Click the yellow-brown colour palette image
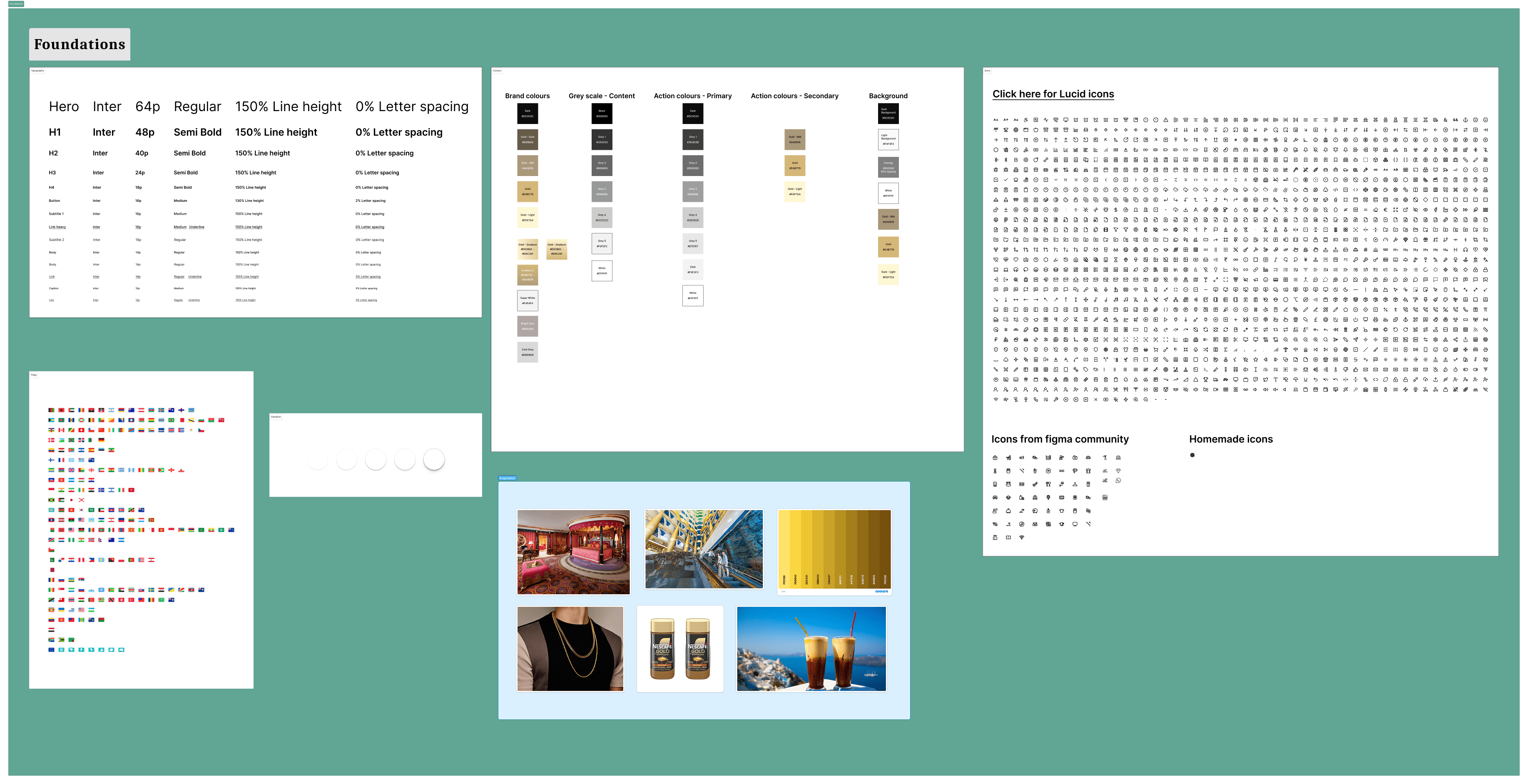1528x784 pixels. [835, 551]
